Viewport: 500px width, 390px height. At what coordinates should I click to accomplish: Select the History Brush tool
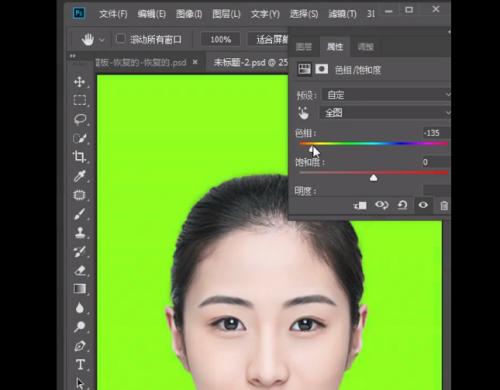pos(79,252)
